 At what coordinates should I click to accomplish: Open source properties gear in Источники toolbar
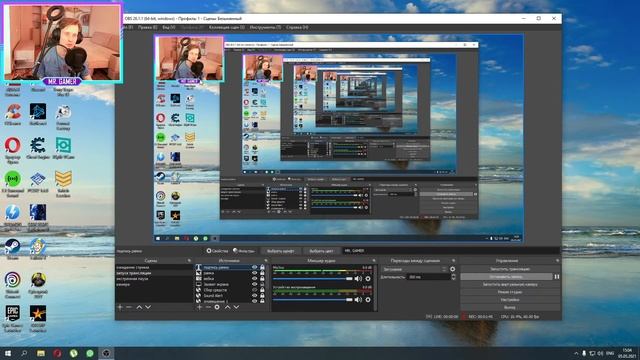pos(217,307)
